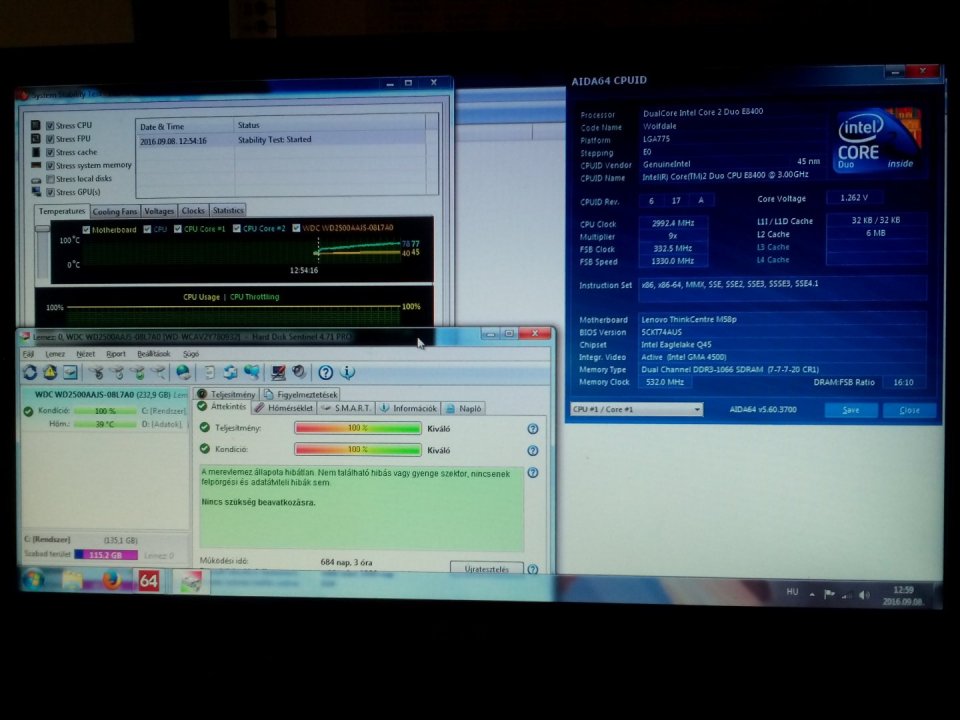This screenshot has width=960, height=720.
Task: Enable the Stress local disks checkbox
Action: 50,179
